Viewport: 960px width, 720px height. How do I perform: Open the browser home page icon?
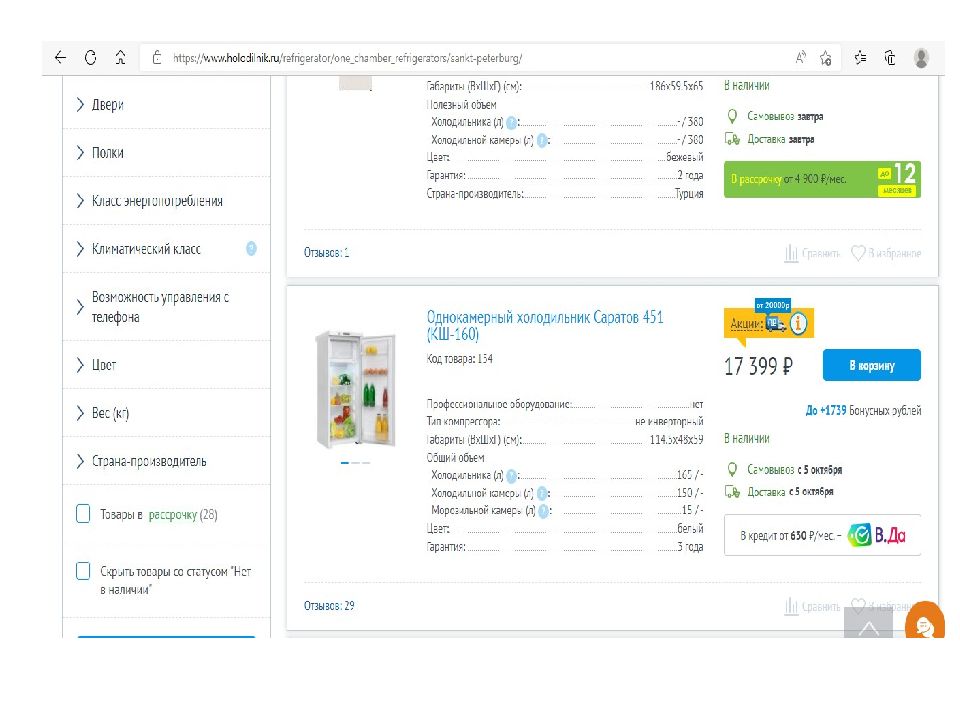[121, 58]
